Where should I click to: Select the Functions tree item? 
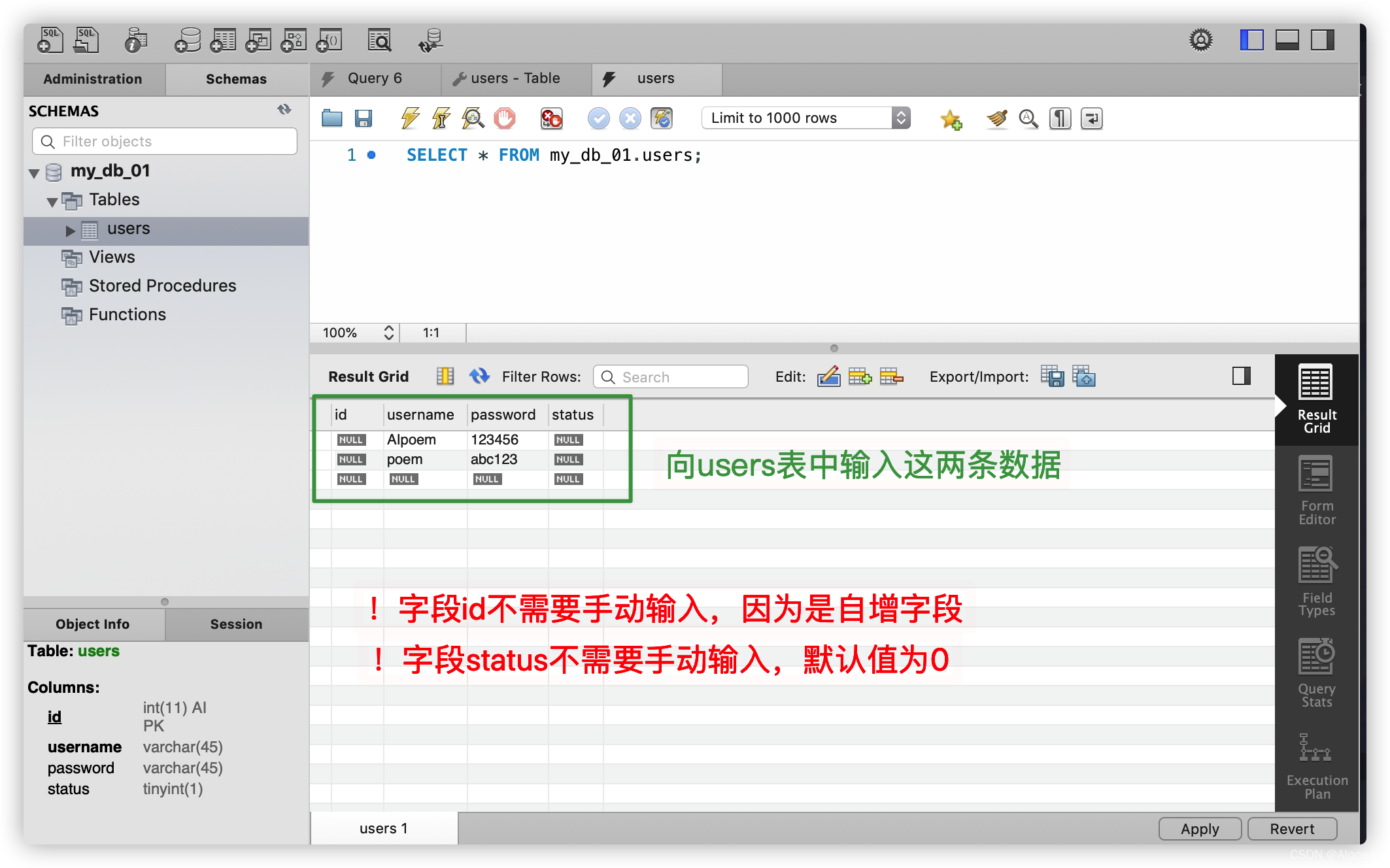point(127,314)
